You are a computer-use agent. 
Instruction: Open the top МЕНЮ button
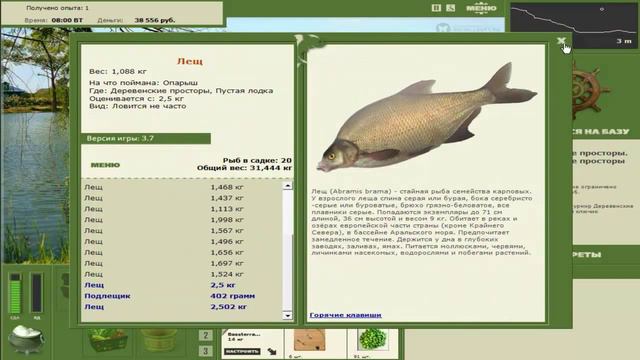click(x=481, y=8)
